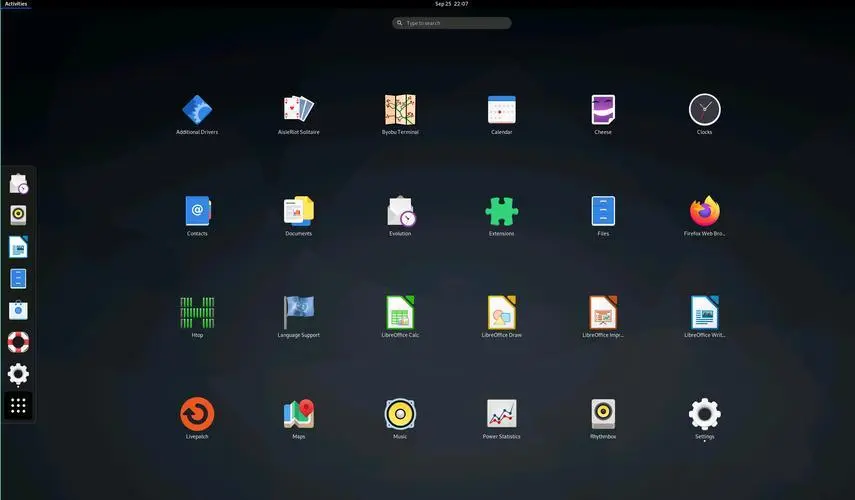Viewport: 855px width, 500px height.
Task: Click Evolution icon in the dock
Action: [x=19, y=184]
